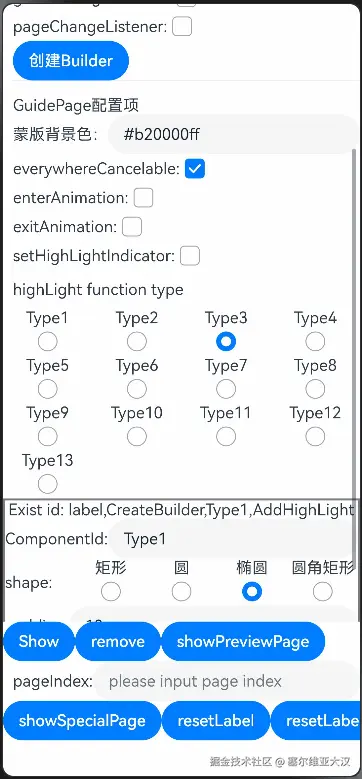Tick the setHighLightIndicator checkbox
Screen dimensions: 362x779
(x=190, y=256)
